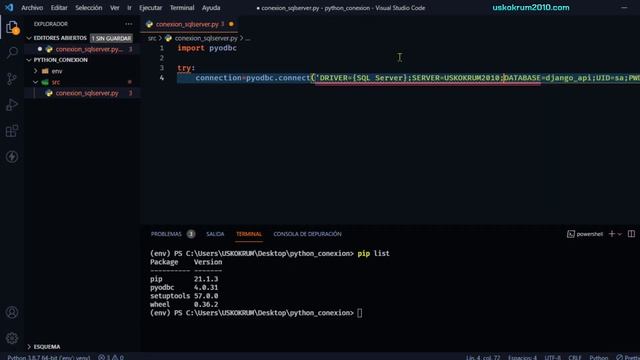Open the Archivo menu
Image resolution: width=640 pixels, height=360 pixels.
pyautogui.click(x=32, y=8)
